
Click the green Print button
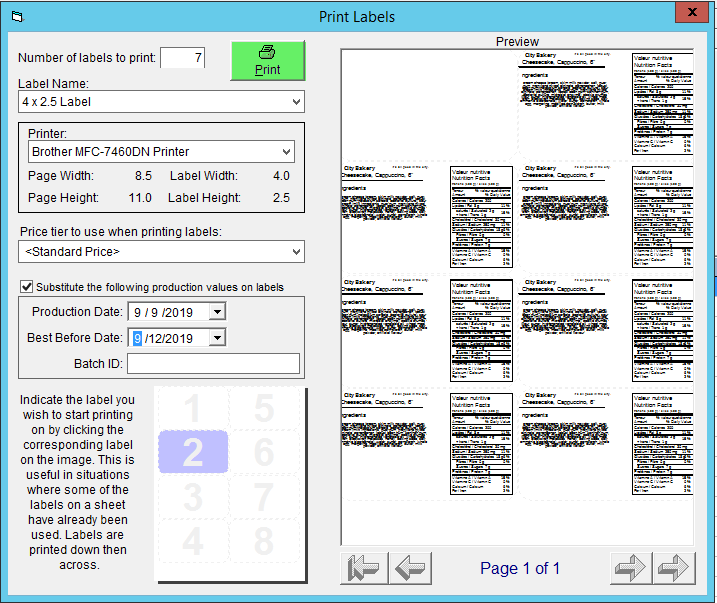click(268, 61)
